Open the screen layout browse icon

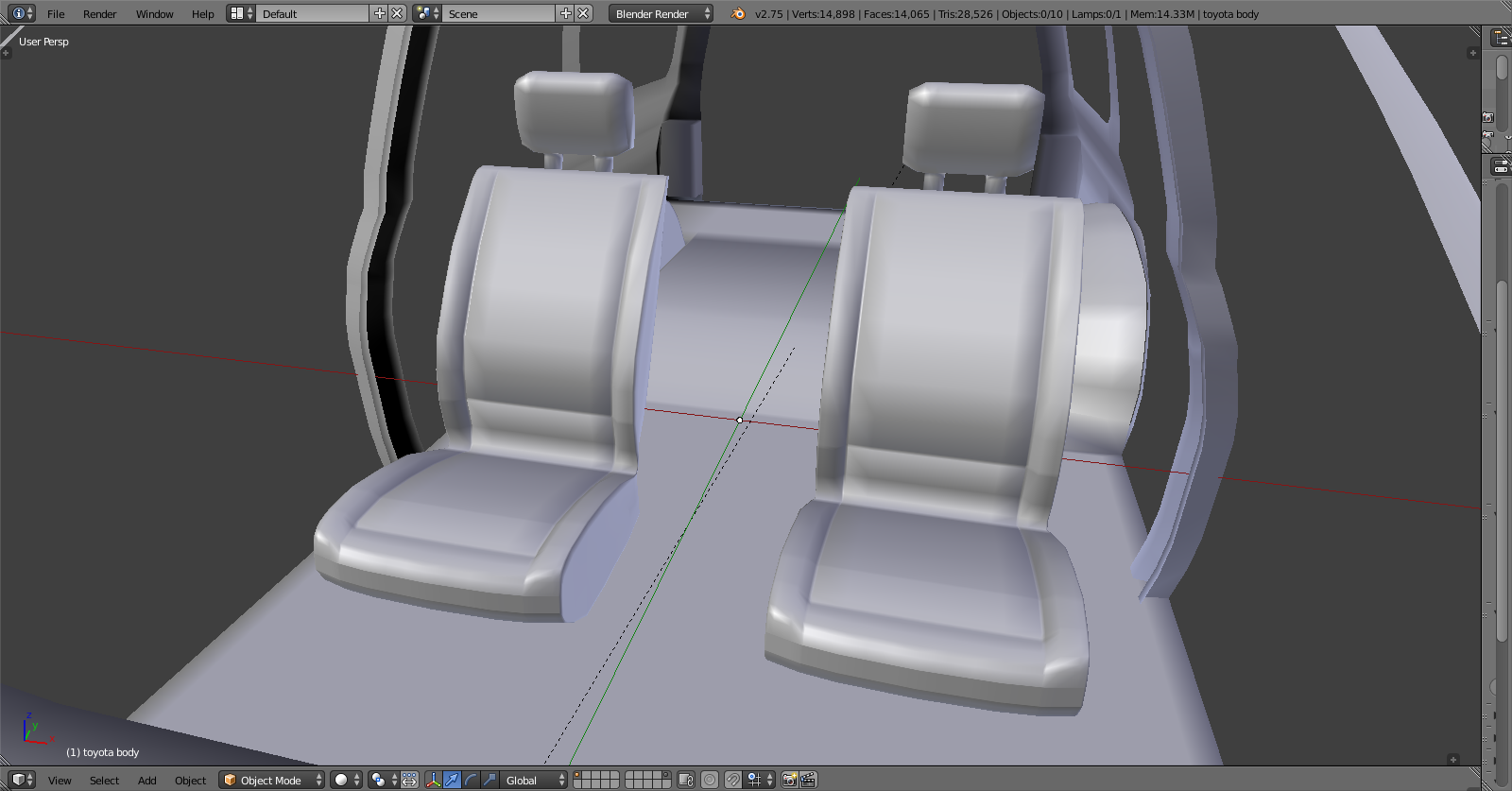(x=241, y=13)
